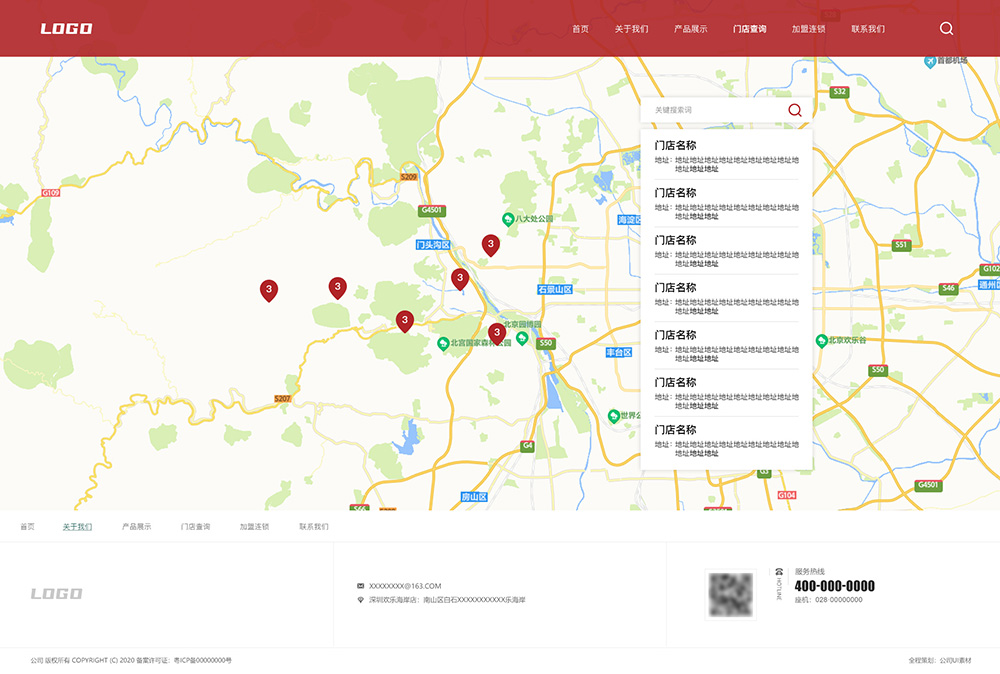Select the red marker next to 北京园博园

[x=497, y=333]
